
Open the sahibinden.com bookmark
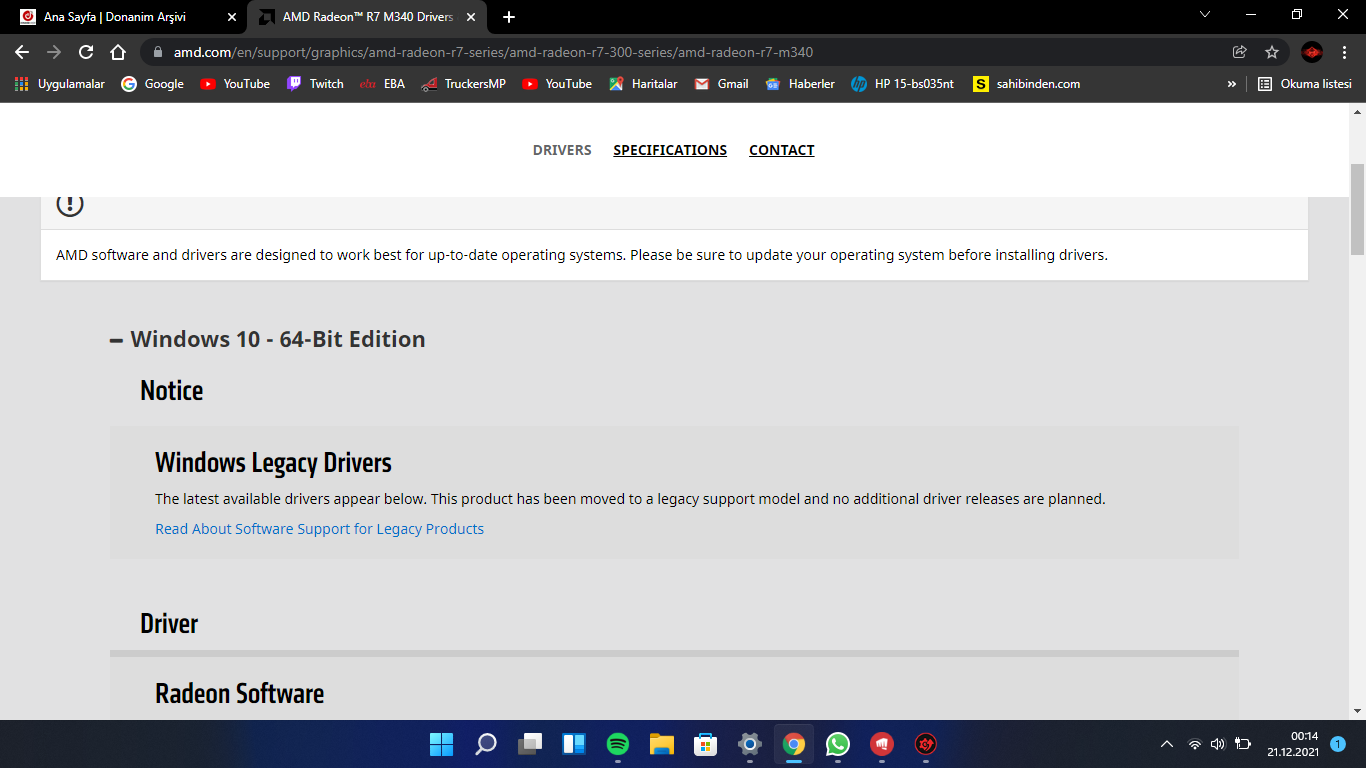coord(1027,84)
